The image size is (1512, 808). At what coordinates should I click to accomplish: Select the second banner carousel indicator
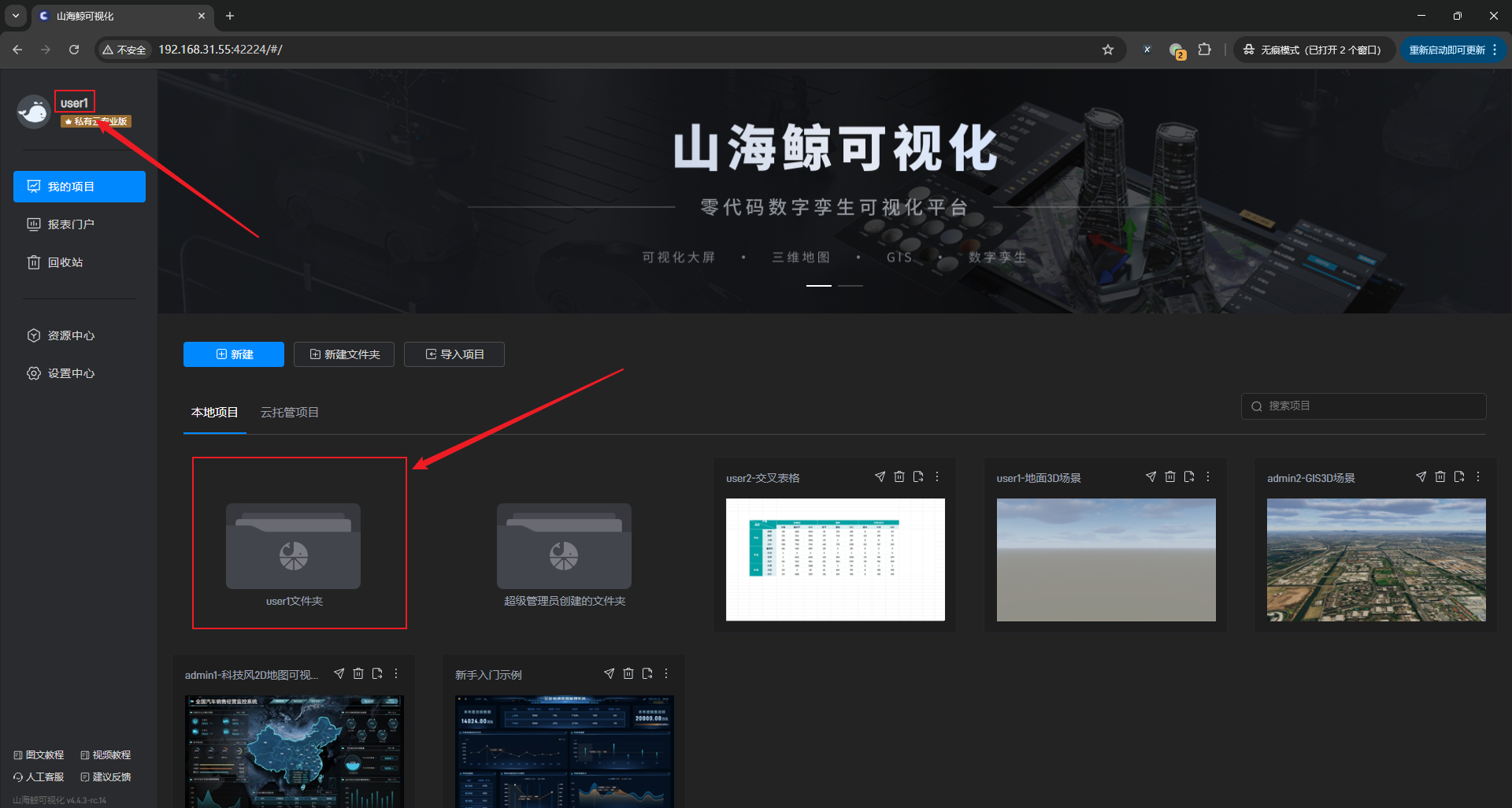coord(850,286)
